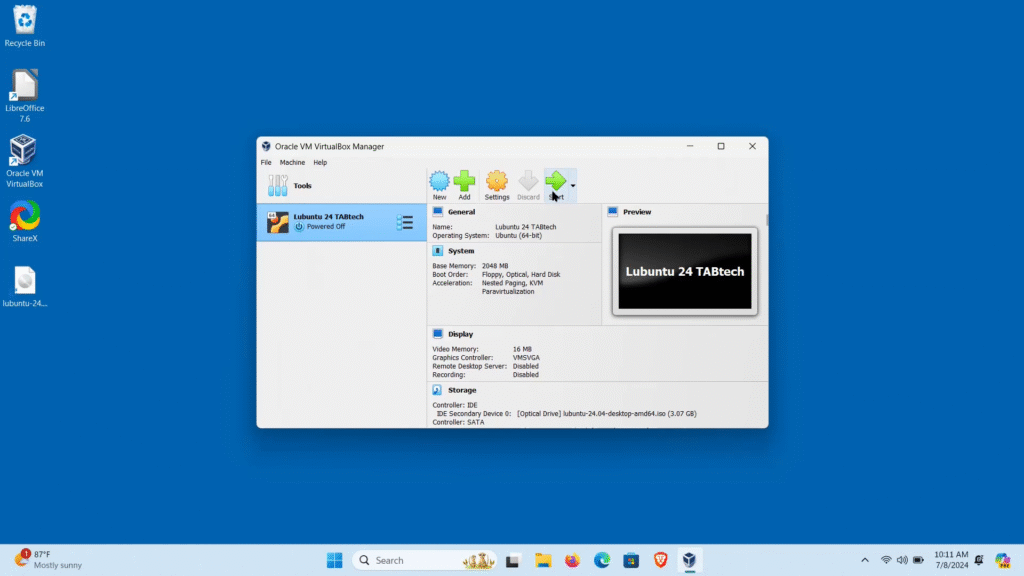
Task: Click the Storage section icon
Action: tap(438, 390)
